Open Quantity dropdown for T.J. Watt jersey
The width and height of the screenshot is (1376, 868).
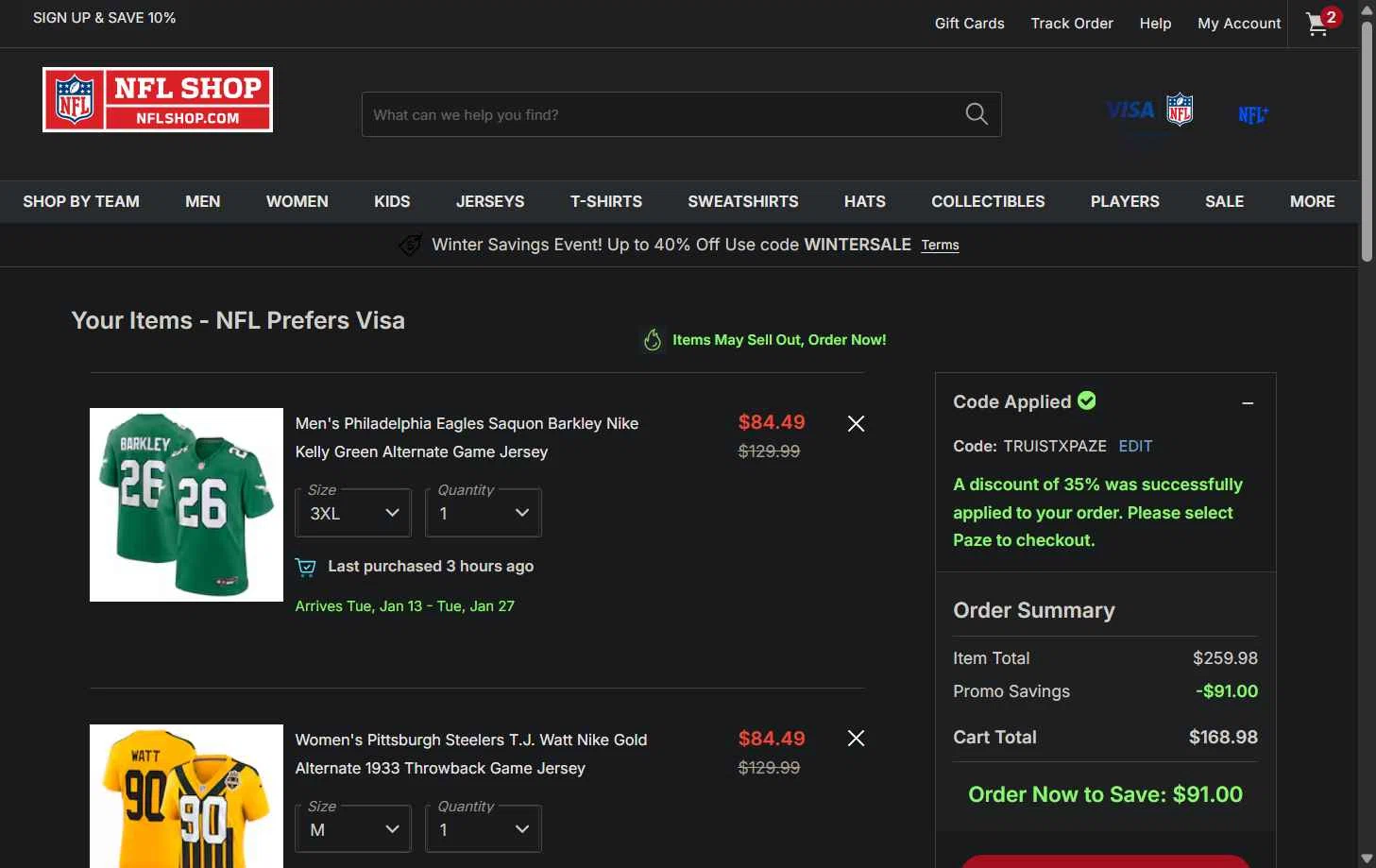coord(484,829)
